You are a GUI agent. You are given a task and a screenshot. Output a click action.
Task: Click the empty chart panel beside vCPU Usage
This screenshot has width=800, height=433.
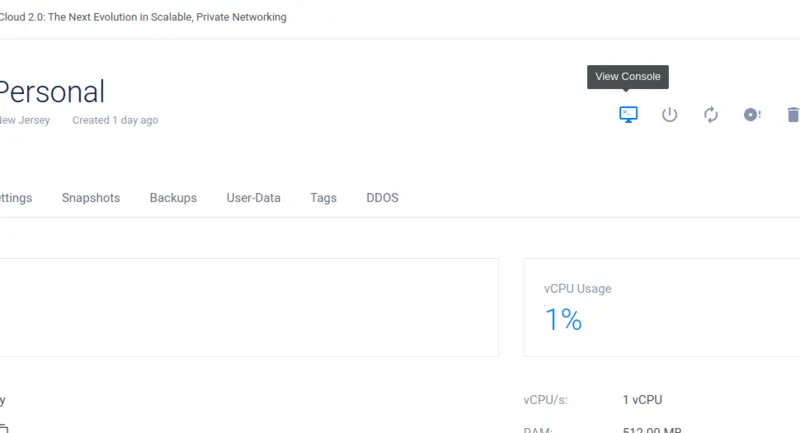click(x=249, y=308)
